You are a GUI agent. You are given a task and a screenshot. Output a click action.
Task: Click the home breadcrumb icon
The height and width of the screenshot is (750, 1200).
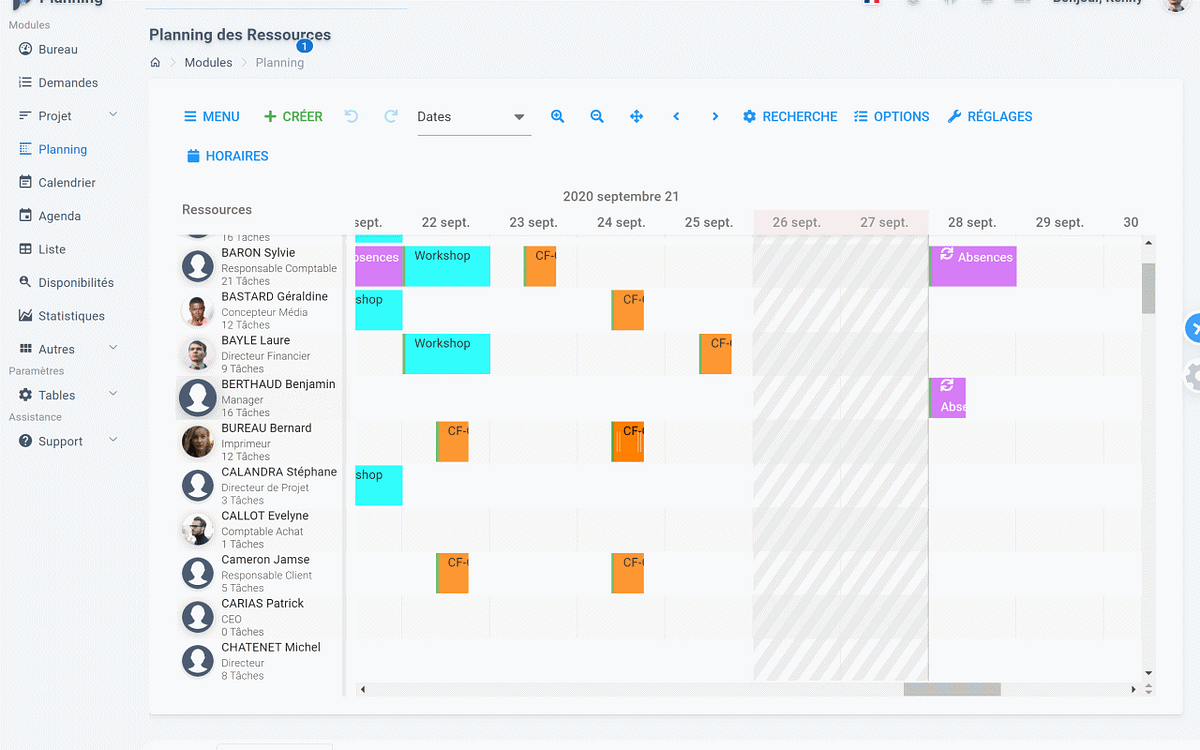155,62
